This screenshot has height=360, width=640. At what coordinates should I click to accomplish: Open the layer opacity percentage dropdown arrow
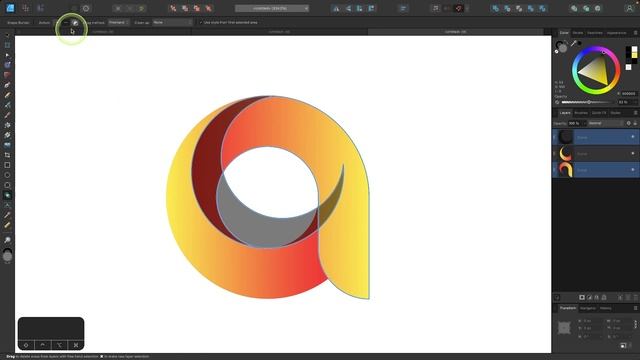coord(584,123)
